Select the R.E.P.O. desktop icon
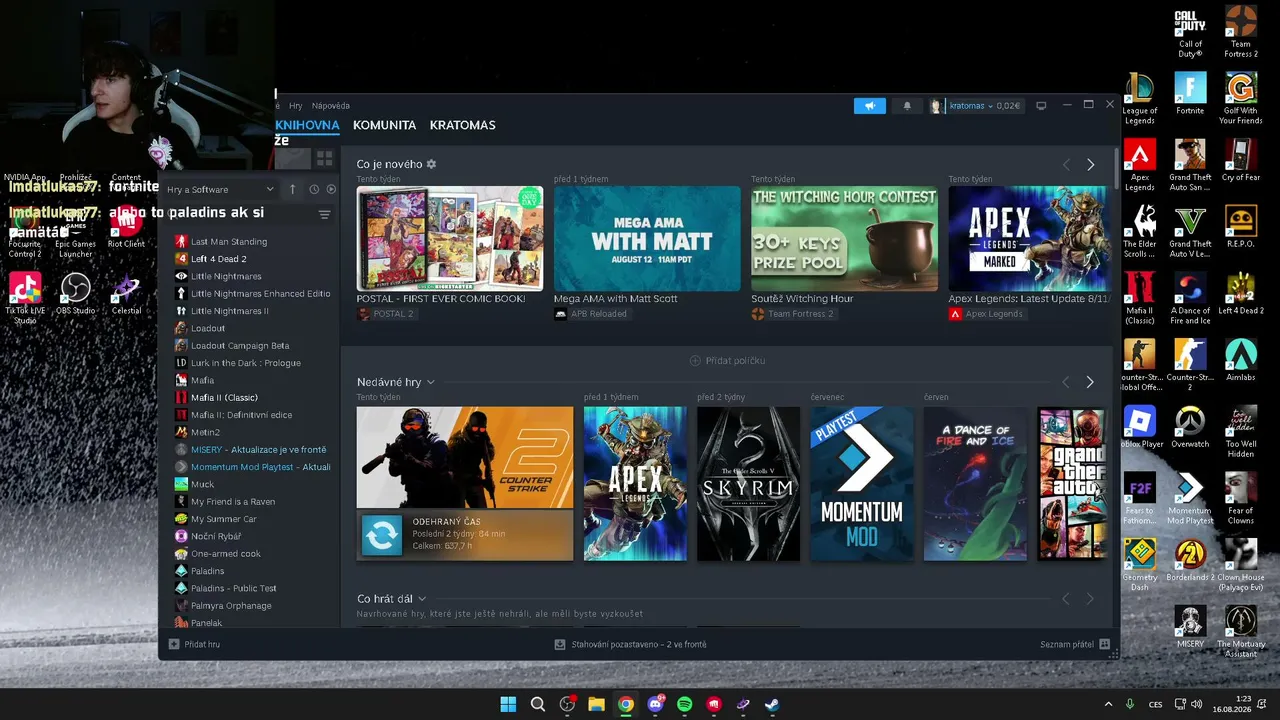Image resolution: width=1280 pixels, height=720 pixels. point(1241,227)
